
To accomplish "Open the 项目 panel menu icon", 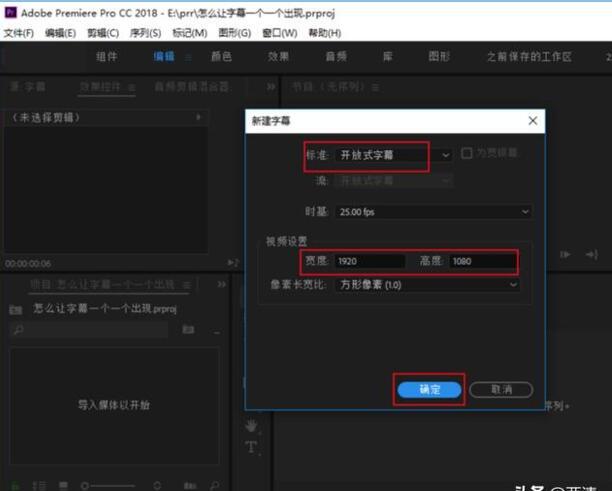I will coord(187,285).
